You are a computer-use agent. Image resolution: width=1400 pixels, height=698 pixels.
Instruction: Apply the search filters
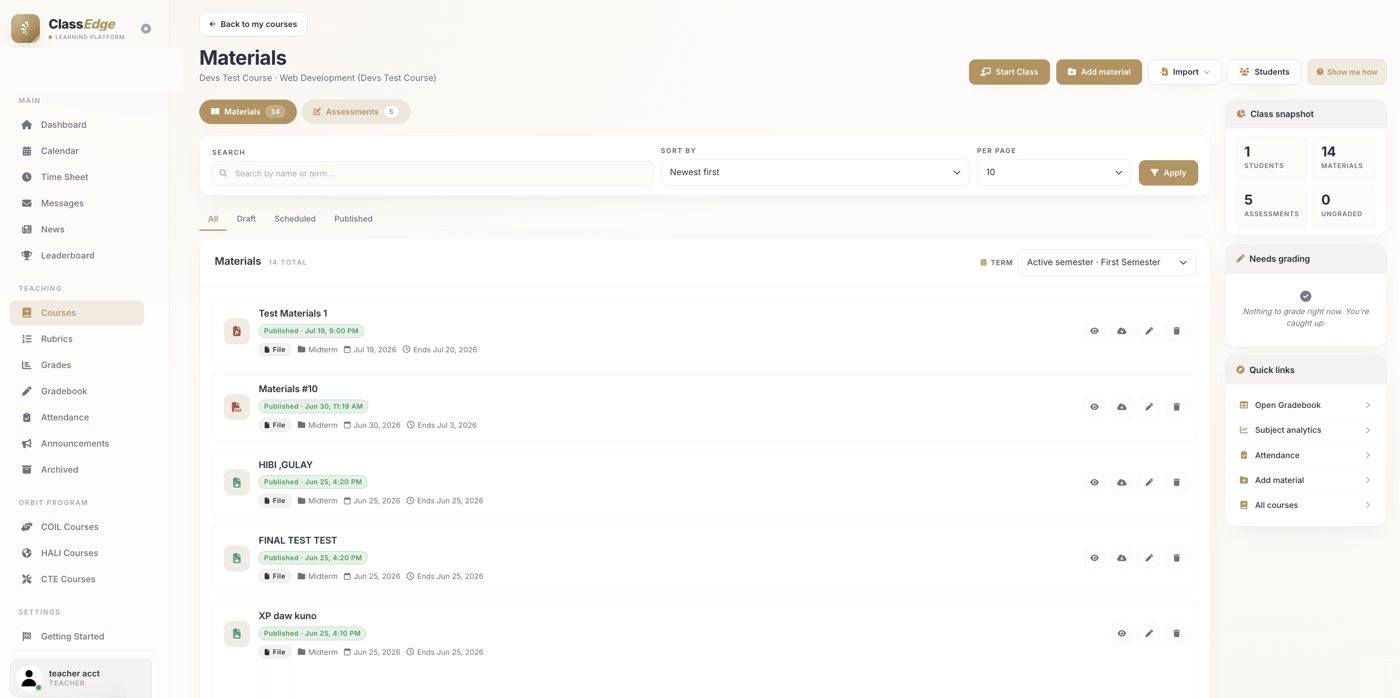point(1168,173)
